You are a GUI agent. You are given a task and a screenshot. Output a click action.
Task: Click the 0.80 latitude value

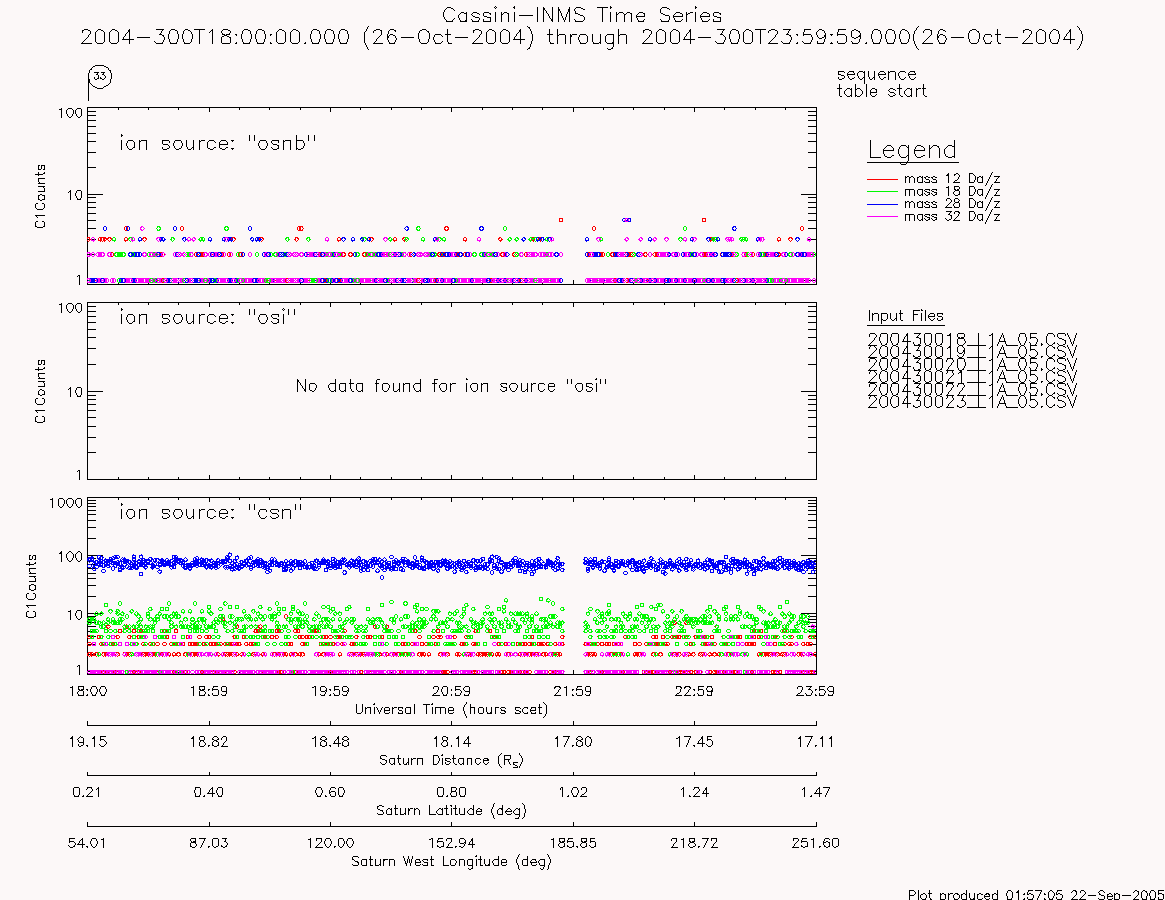pyautogui.click(x=452, y=792)
